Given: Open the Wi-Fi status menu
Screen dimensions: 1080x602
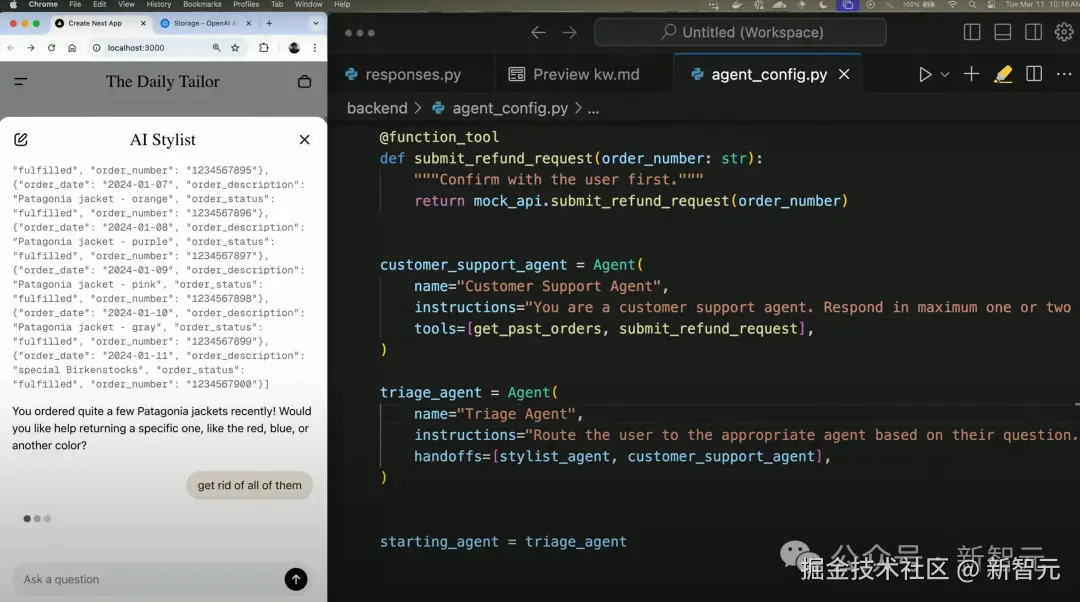Looking at the screenshot, I should [x=953, y=4].
